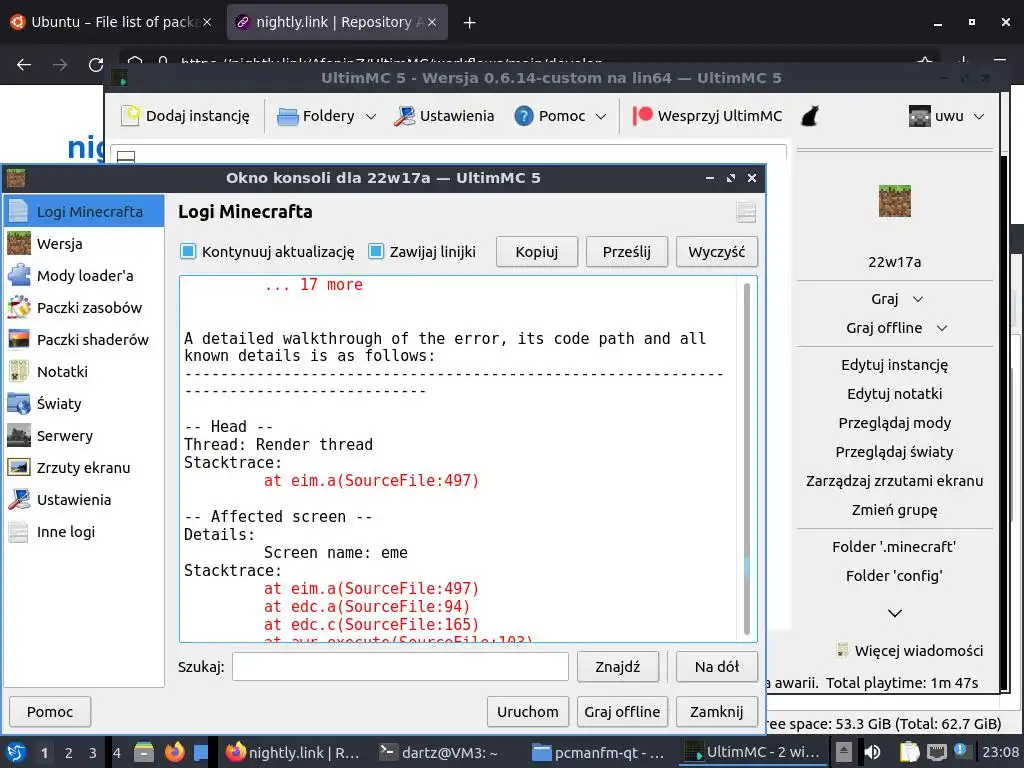Click Zmień grupę
The width and height of the screenshot is (1024, 768).
[x=895, y=509]
